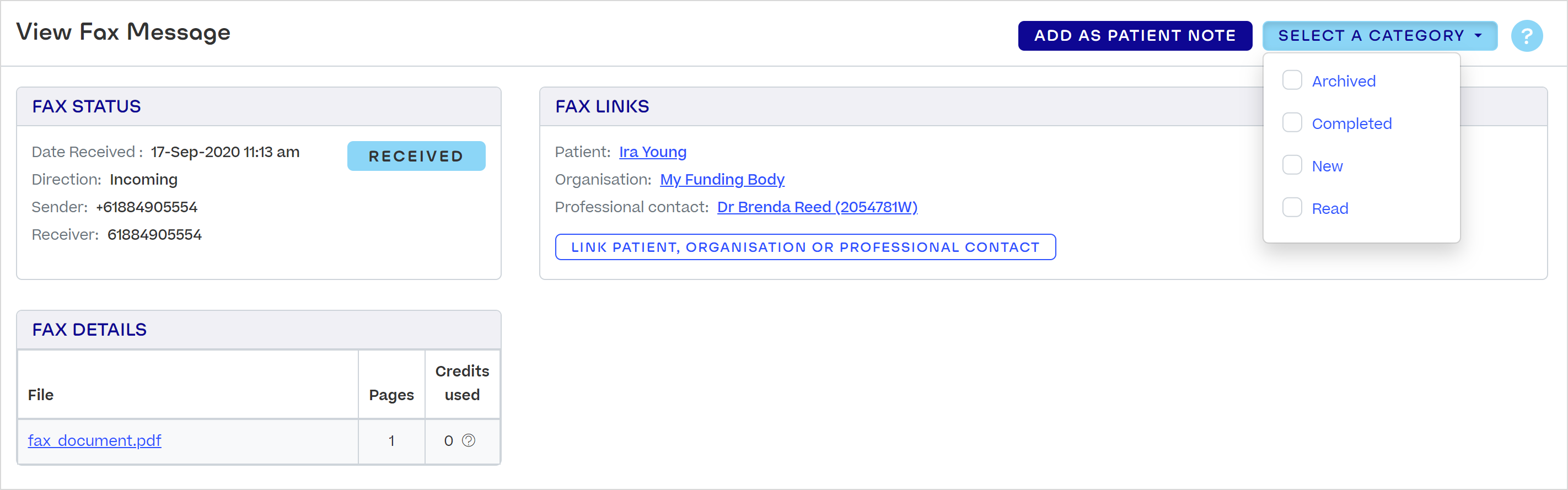Check the Read category checkbox
1568x490 pixels.
pyautogui.click(x=1292, y=208)
